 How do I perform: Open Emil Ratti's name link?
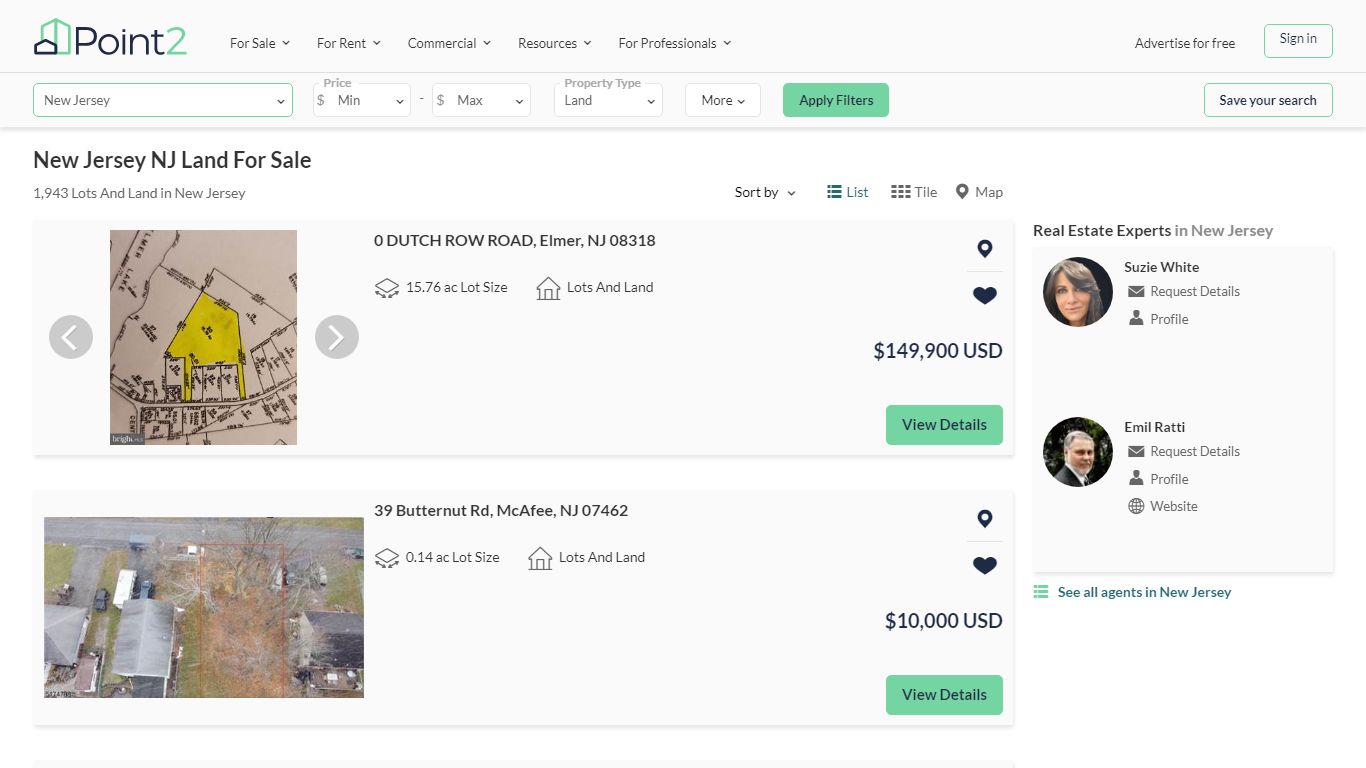(1154, 427)
